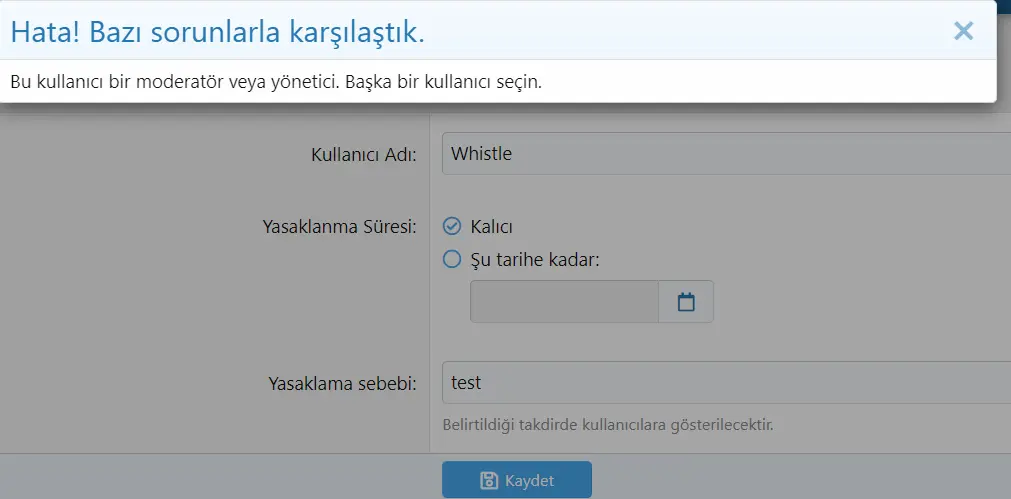Click the moderator error message text
Screen dimensions: 1011x499
tap(275, 82)
